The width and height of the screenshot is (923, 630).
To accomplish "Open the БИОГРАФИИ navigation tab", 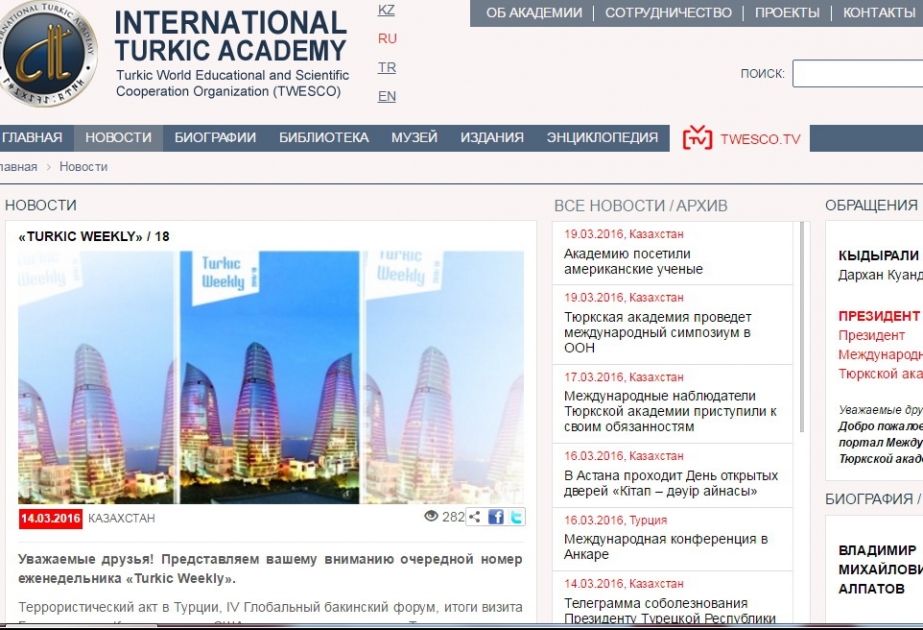I will point(215,138).
